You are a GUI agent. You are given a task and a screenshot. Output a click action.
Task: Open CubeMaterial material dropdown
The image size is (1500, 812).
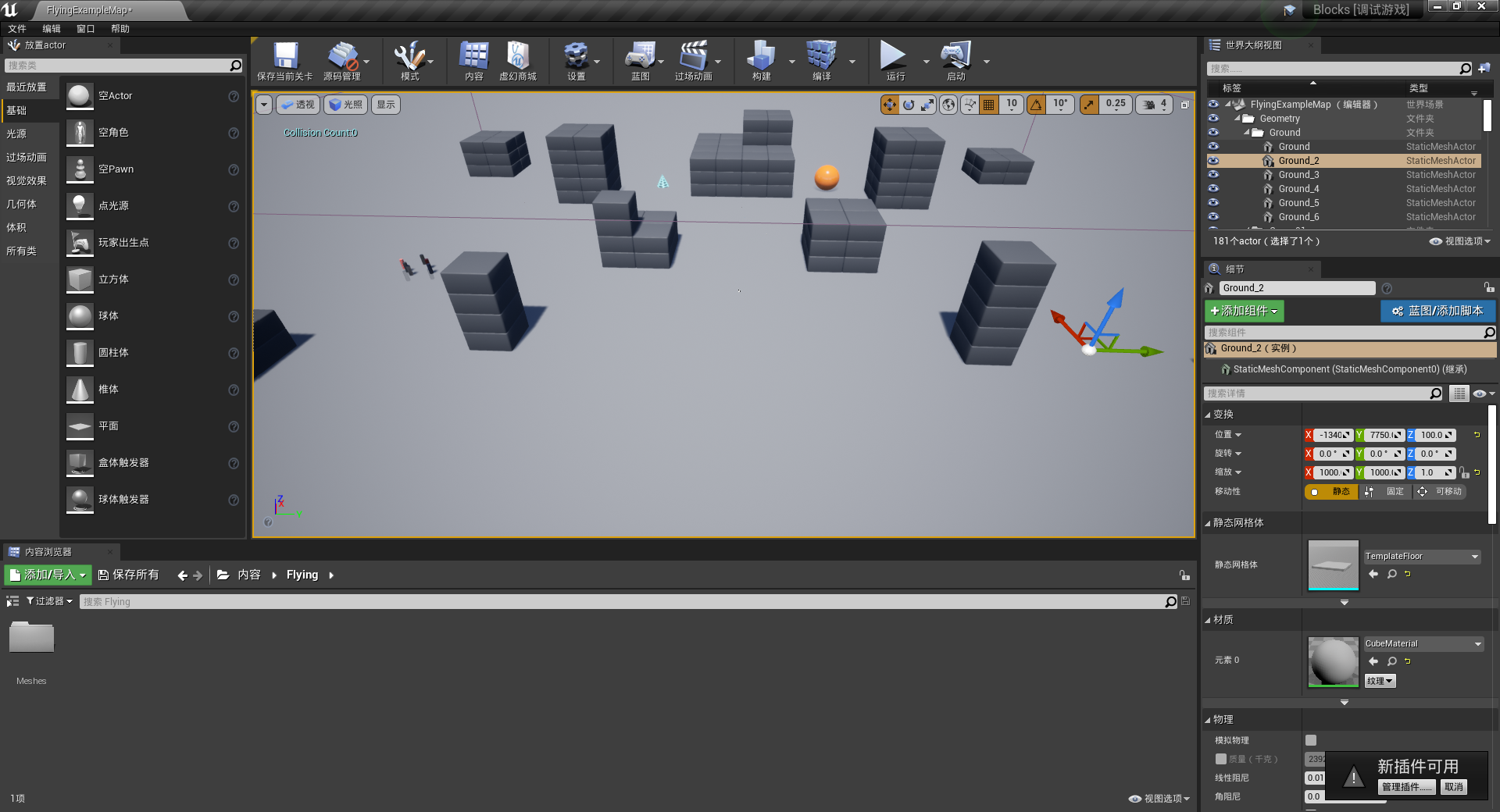(1423, 644)
